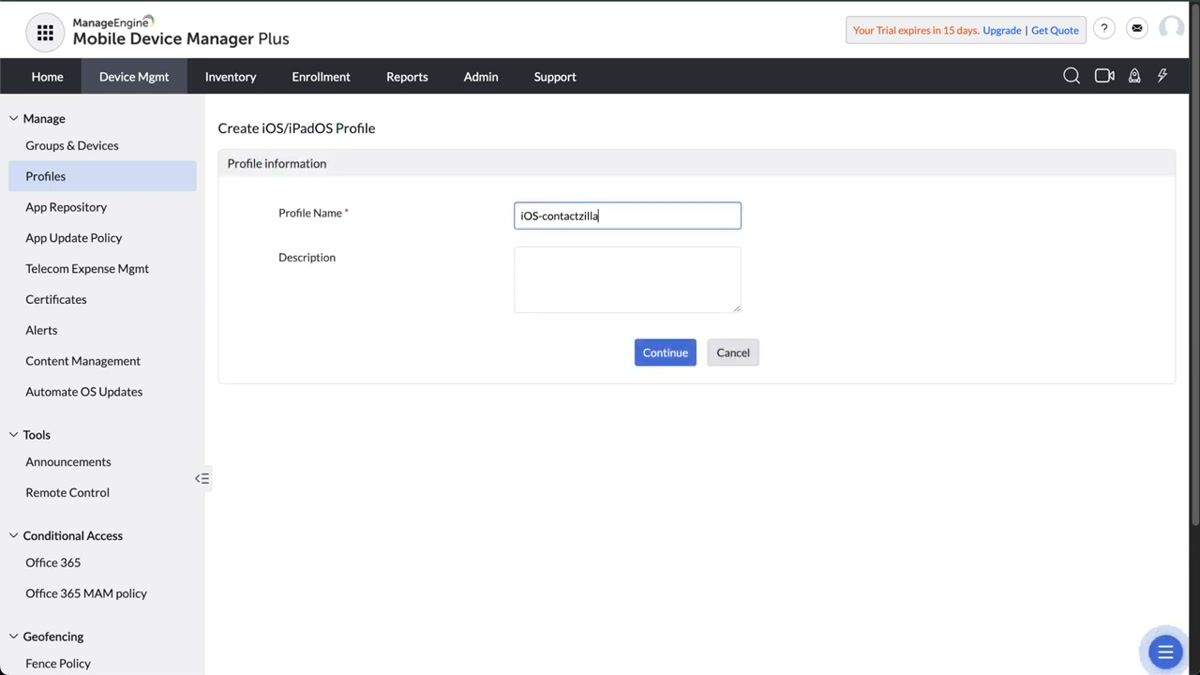Open the Reports menu
1200x675 pixels.
(406, 76)
